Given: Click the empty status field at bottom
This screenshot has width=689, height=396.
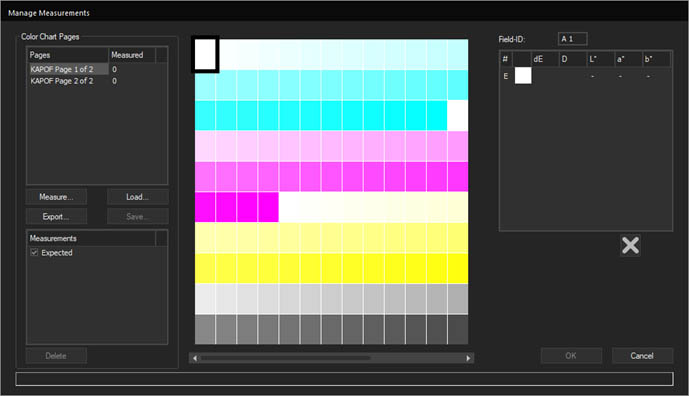Looking at the screenshot, I should point(344,379).
